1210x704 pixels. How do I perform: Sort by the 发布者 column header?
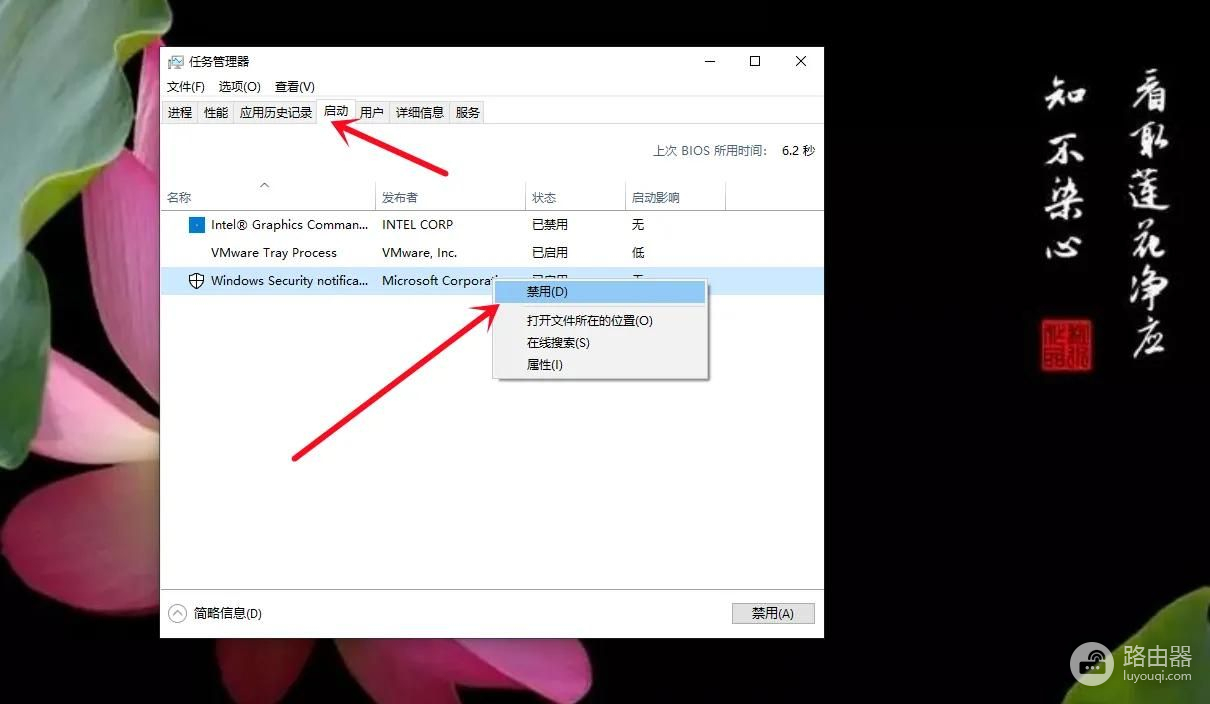pyautogui.click(x=451, y=197)
